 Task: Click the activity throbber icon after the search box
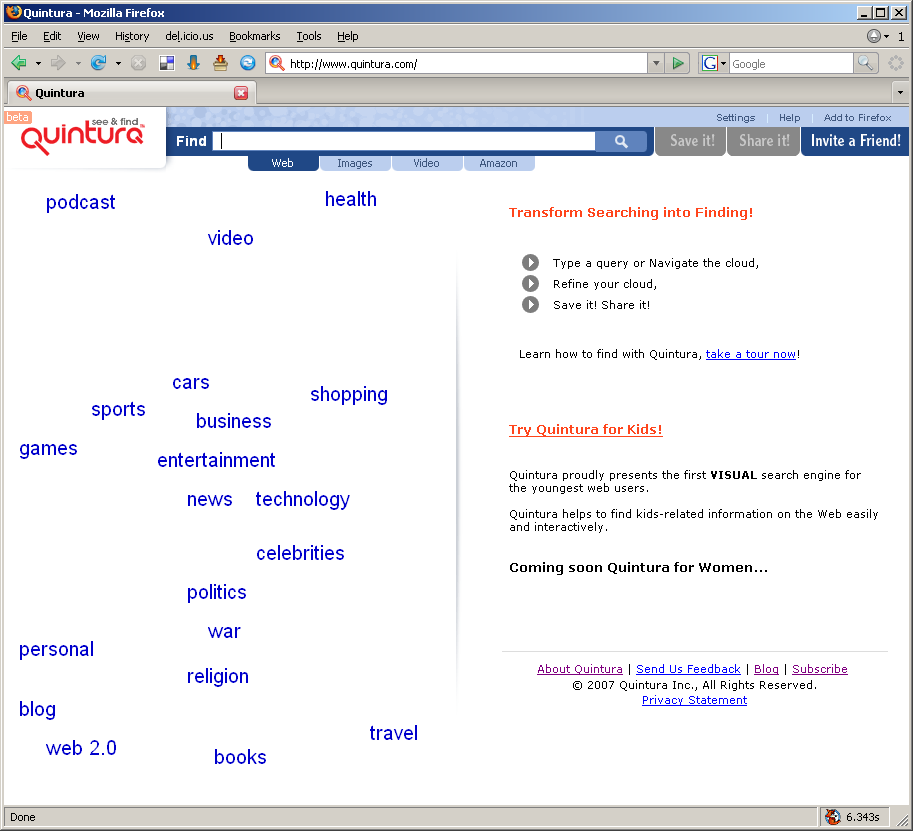tap(896, 63)
